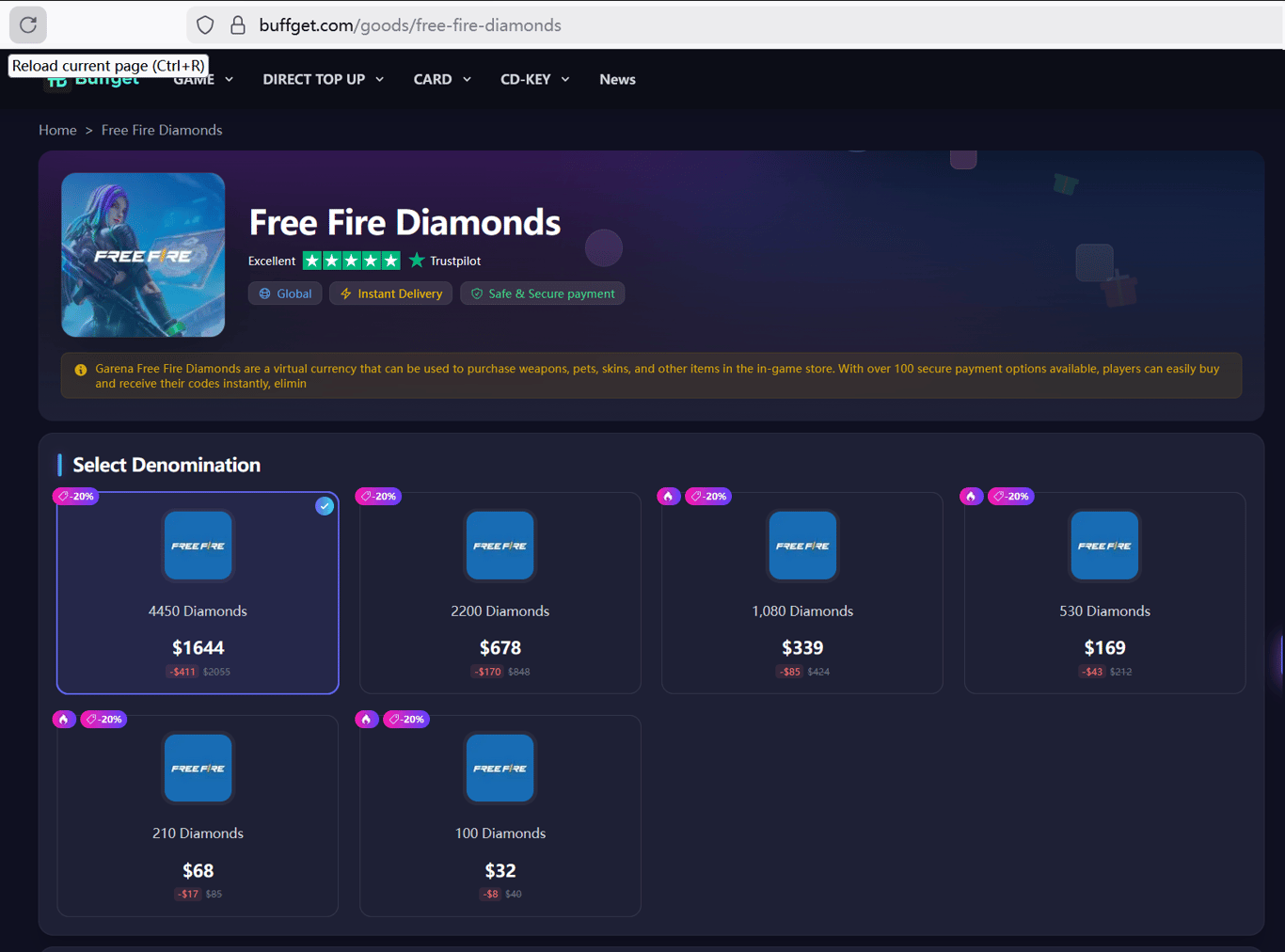The width and height of the screenshot is (1285, 952).
Task: Select the 4450 Diamonds denomination
Action: (198, 593)
